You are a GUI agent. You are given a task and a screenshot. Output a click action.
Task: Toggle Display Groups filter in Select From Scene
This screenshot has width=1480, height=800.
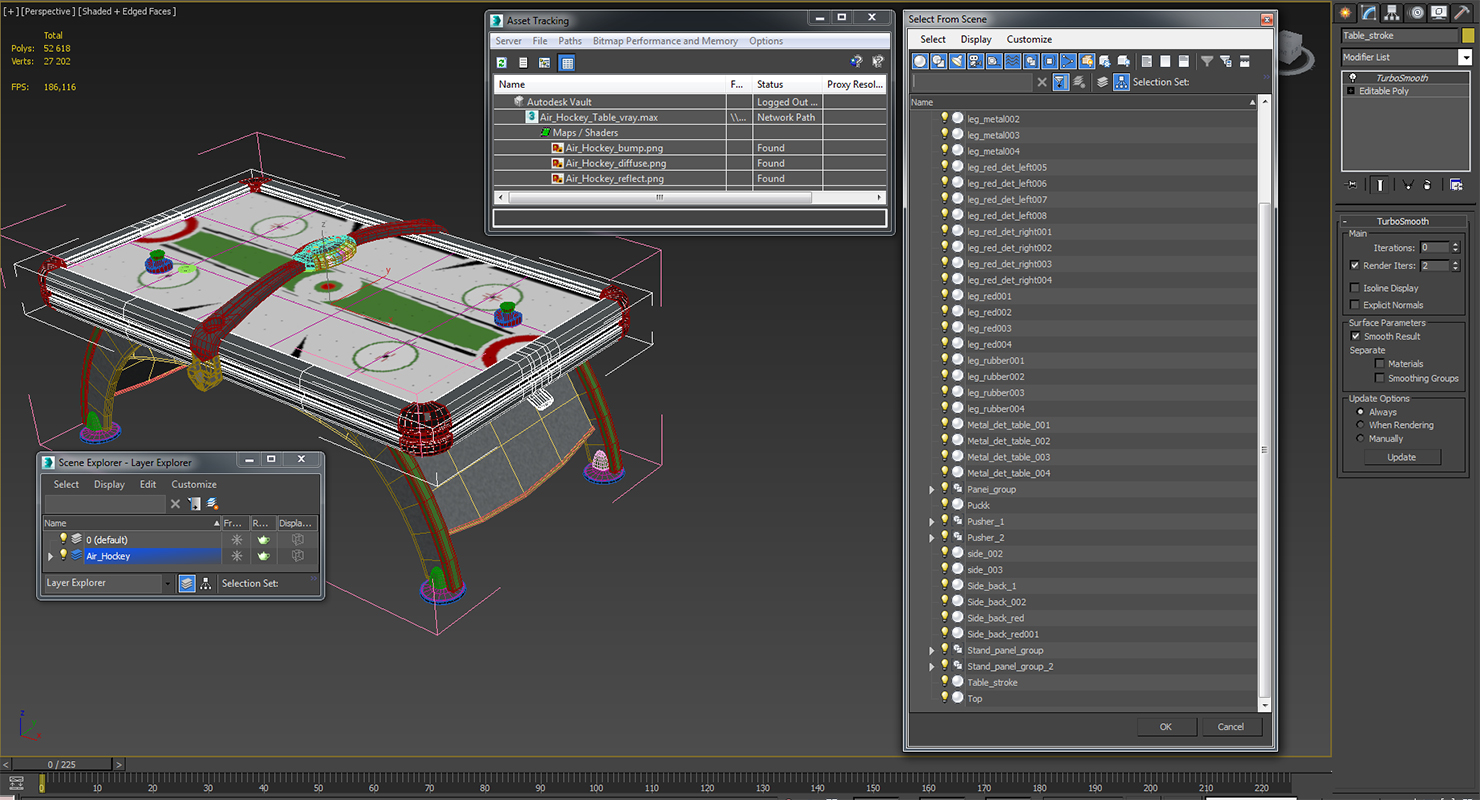(1031, 61)
